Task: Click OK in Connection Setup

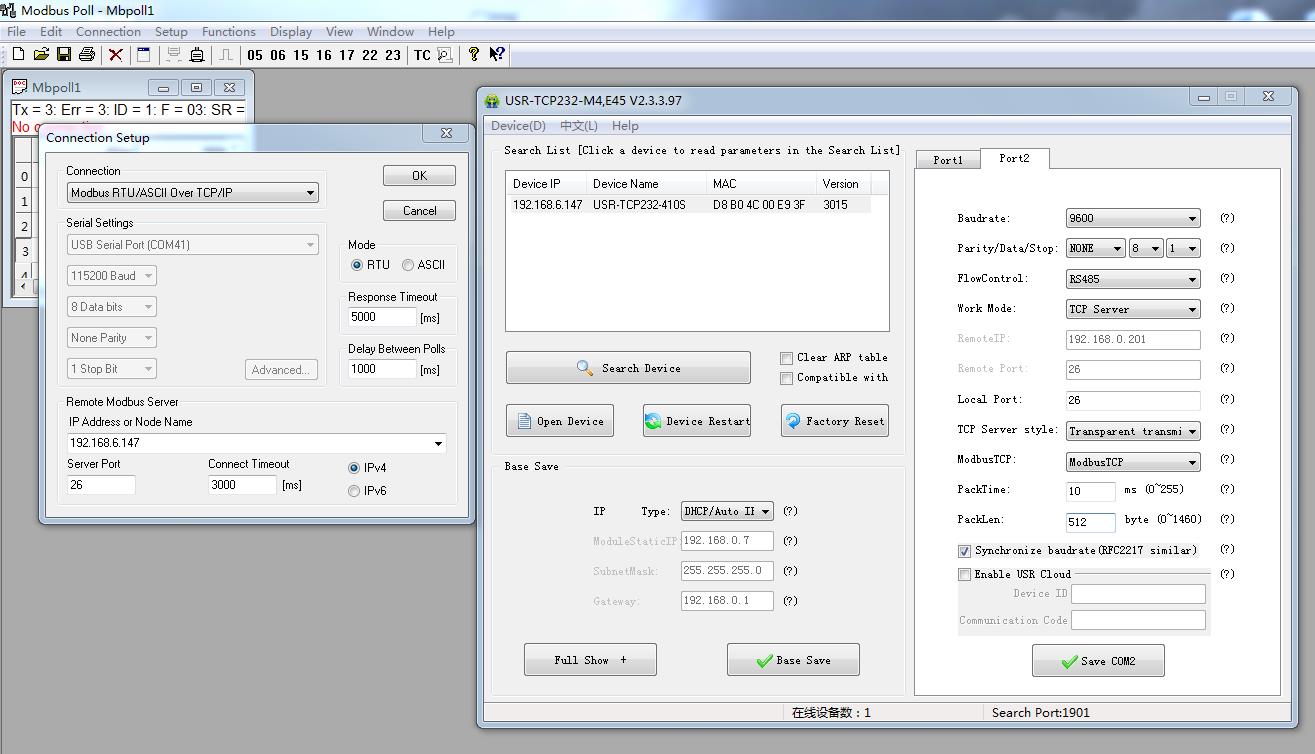Action: pos(419,175)
